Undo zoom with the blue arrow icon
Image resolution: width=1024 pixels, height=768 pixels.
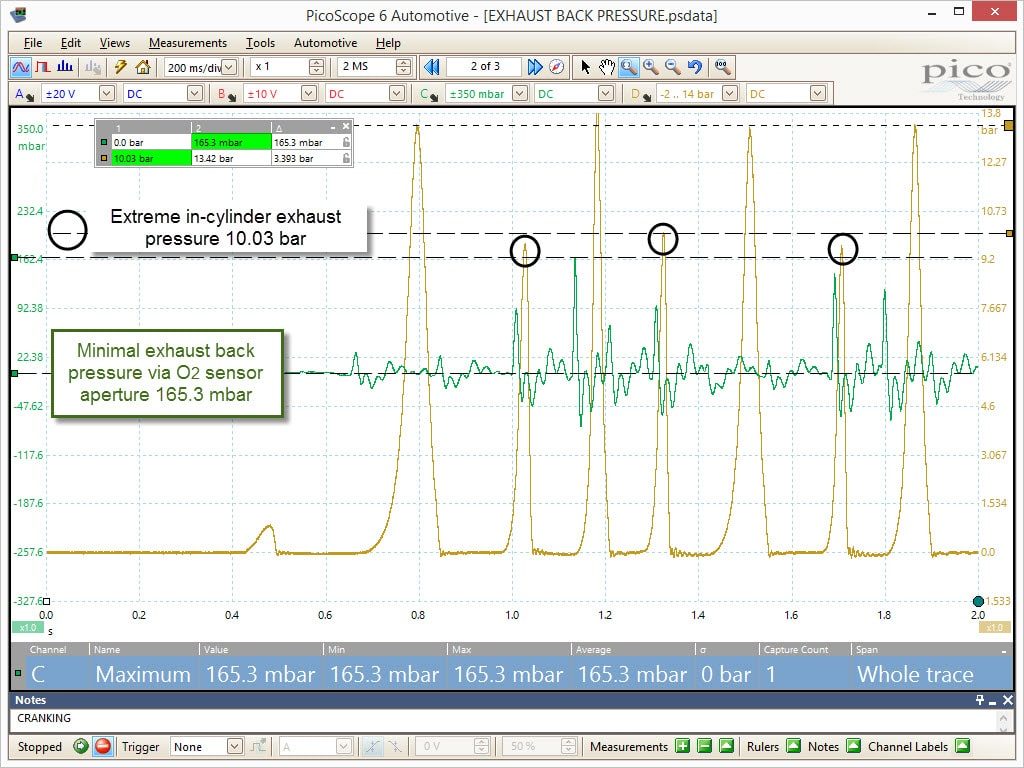pyautogui.click(x=695, y=67)
